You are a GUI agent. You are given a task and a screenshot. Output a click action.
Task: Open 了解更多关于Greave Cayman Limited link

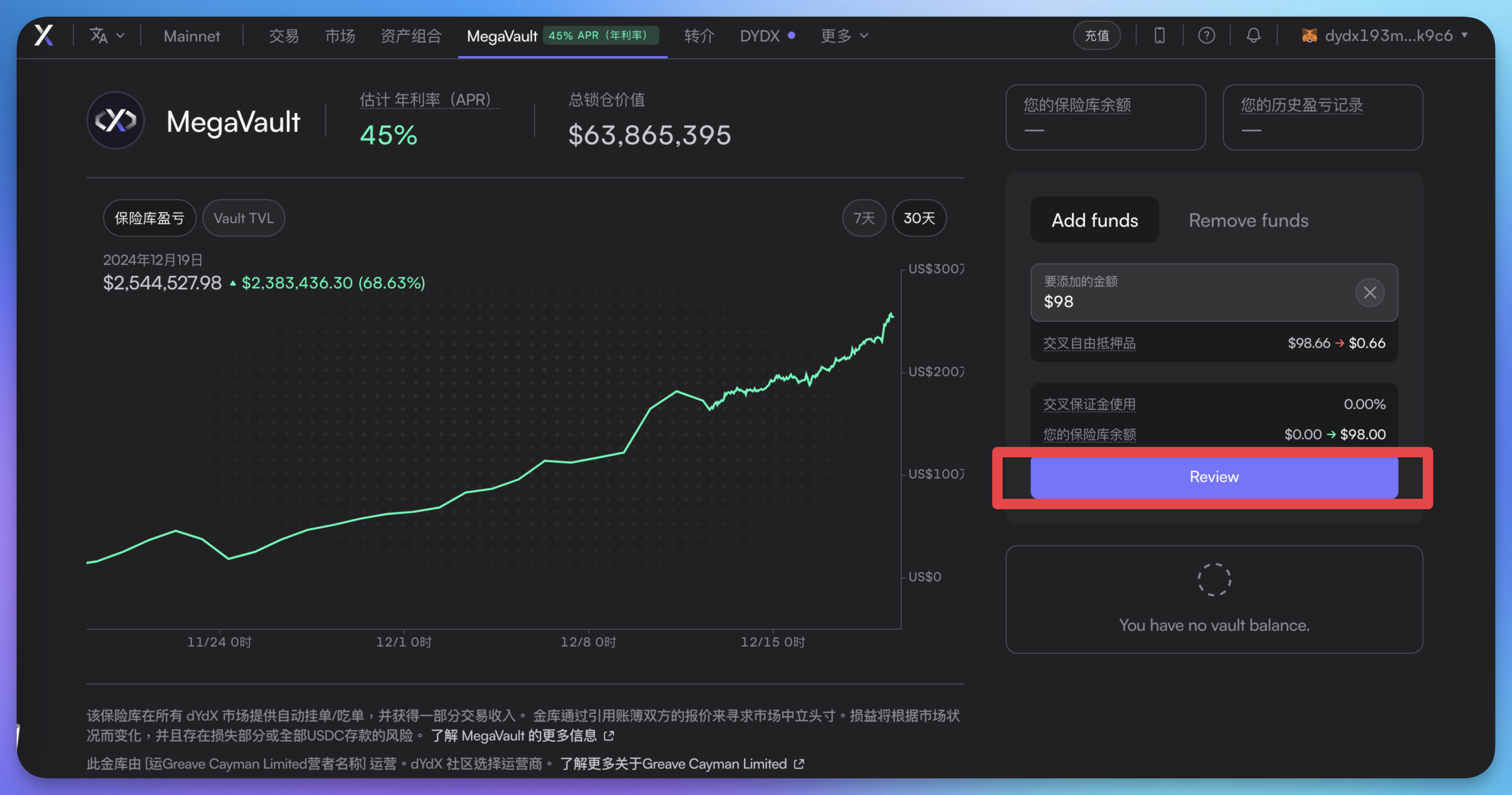coord(682,764)
